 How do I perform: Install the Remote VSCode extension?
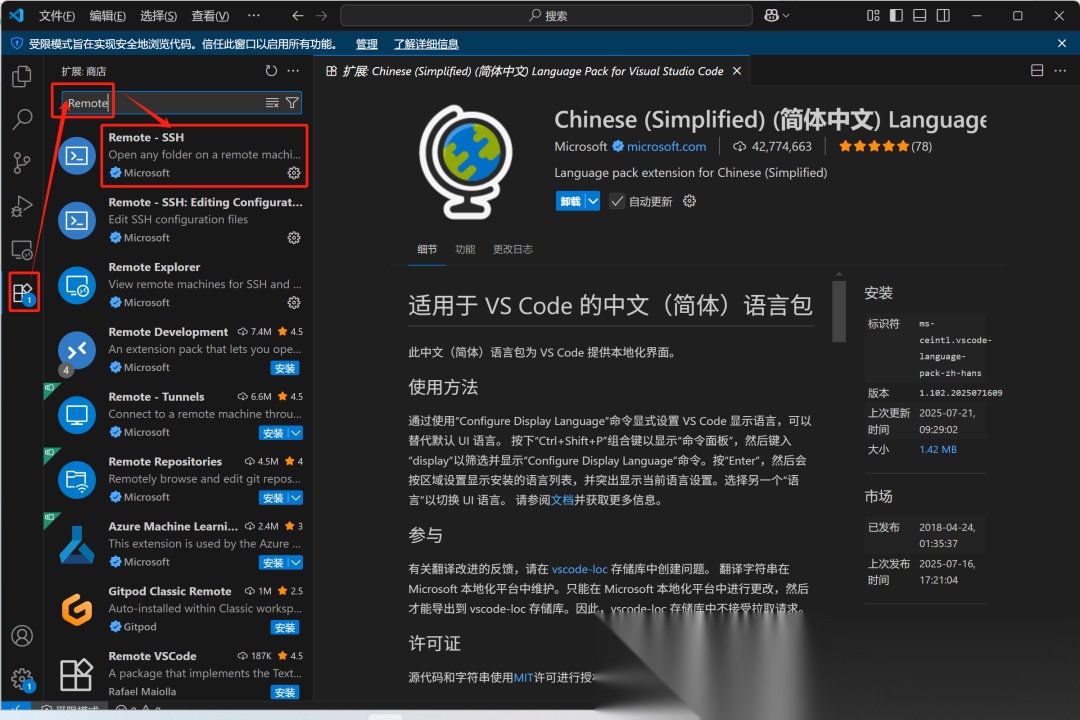point(284,692)
